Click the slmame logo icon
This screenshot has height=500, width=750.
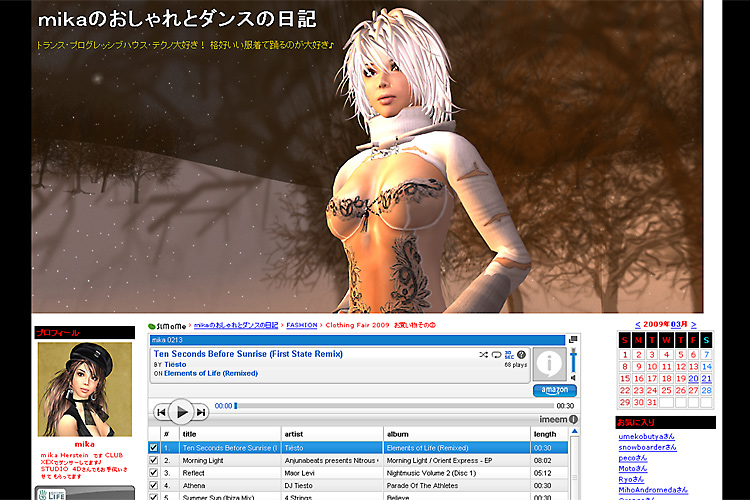(167, 326)
